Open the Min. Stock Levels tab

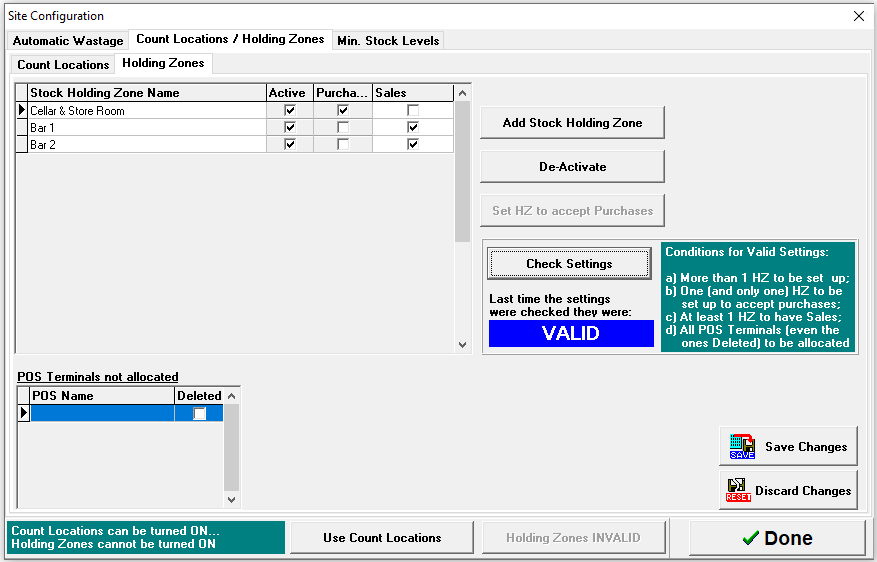[x=388, y=41]
